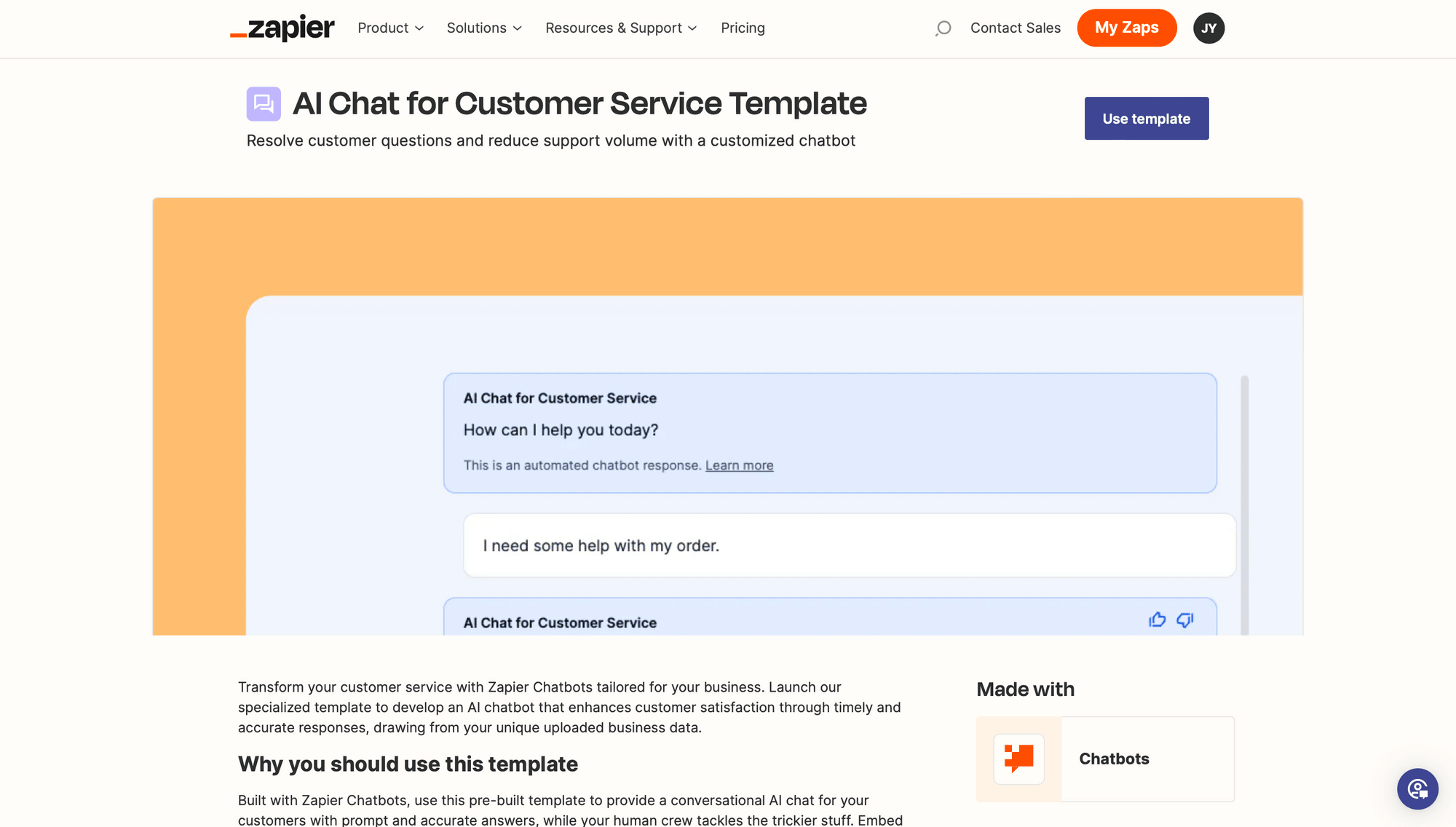Toggle negative feedback on the AI chat reply
Viewport: 1456px width, 827px height.
pos(1185,620)
